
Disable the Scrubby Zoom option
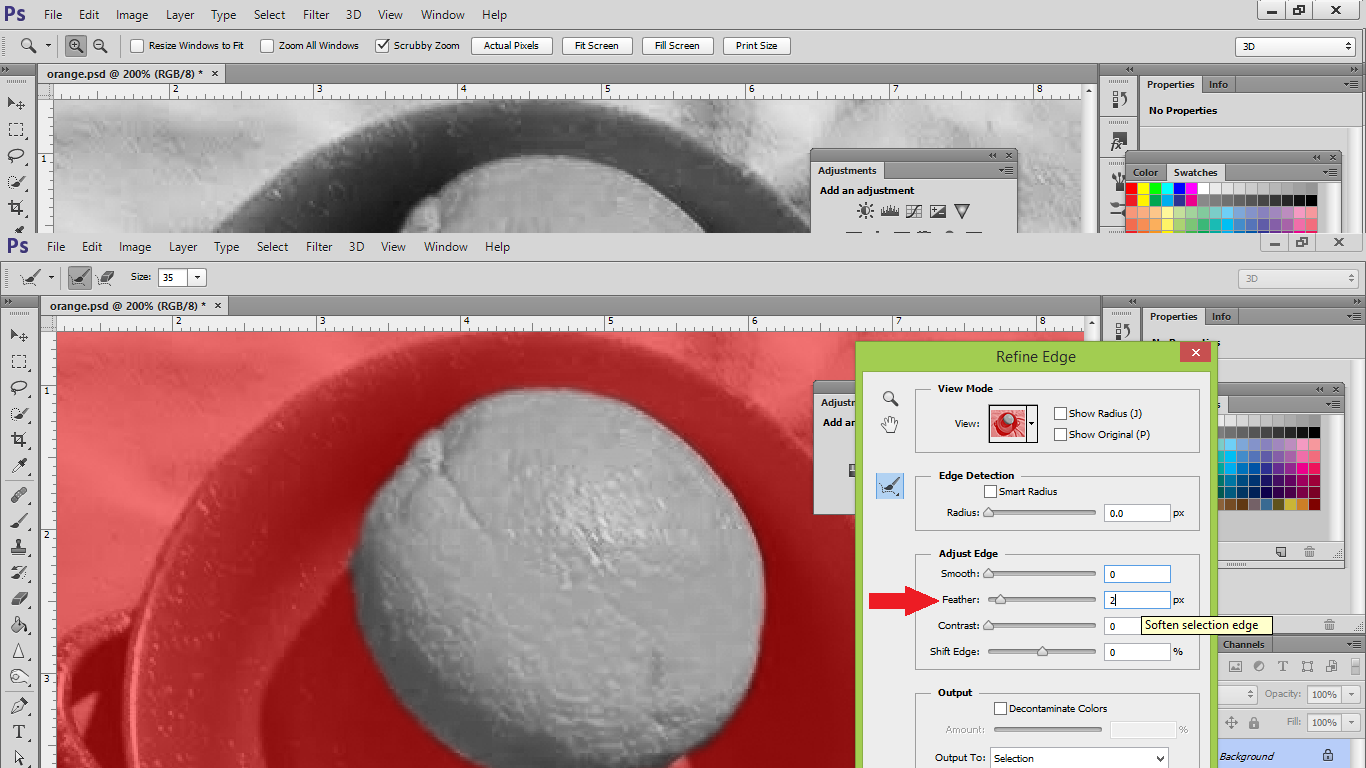coord(383,45)
